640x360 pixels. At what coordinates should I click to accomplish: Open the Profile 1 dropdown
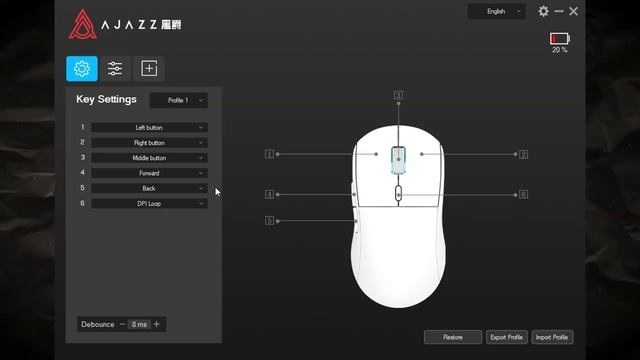tap(178, 100)
